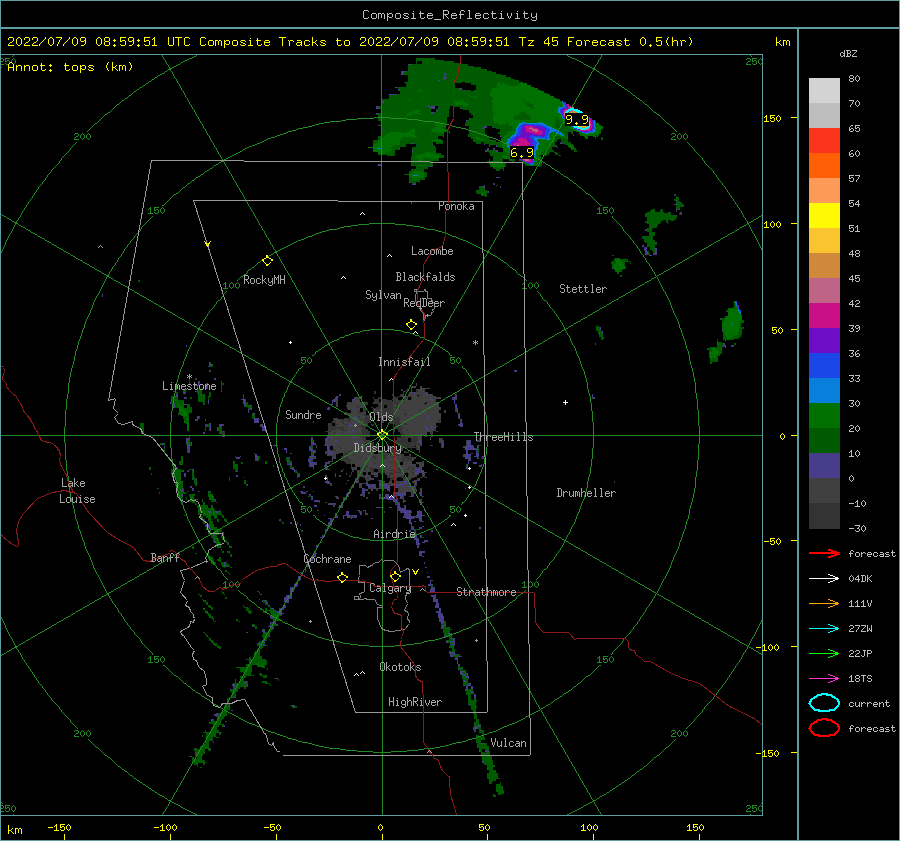Image resolution: width=900 pixels, height=841 pixels.
Task: Click the Calgary city label
Action: (390, 588)
